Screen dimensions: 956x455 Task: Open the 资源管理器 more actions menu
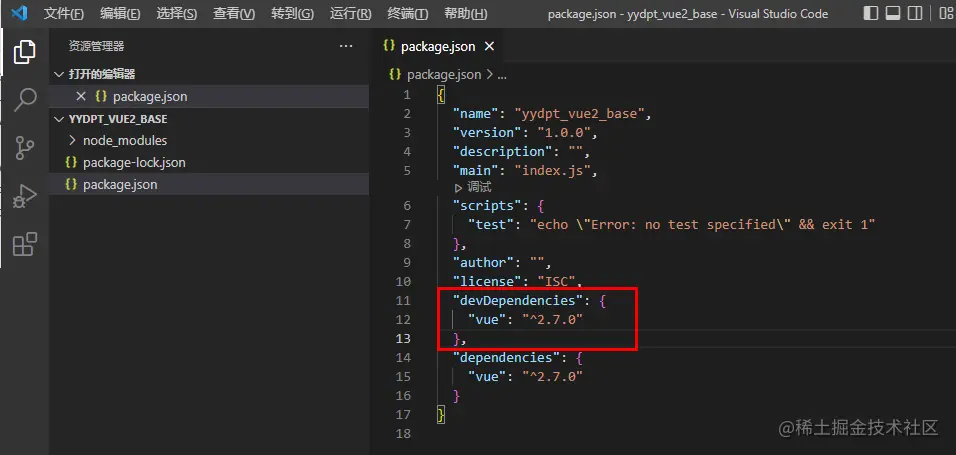point(346,46)
